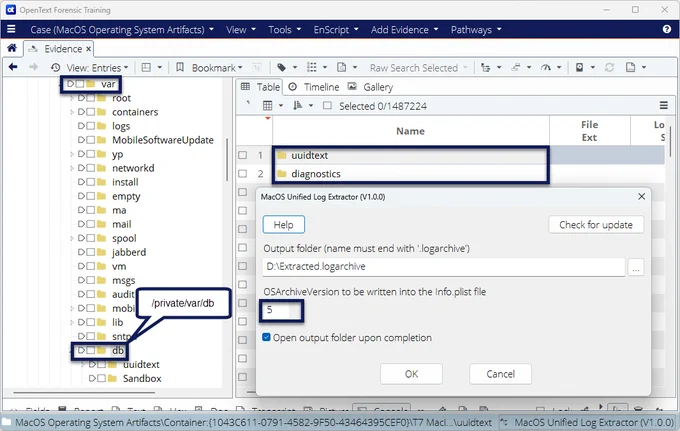The width and height of the screenshot is (680, 431).
Task: Open the table pane hamburger menu
Action: click(664, 105)
